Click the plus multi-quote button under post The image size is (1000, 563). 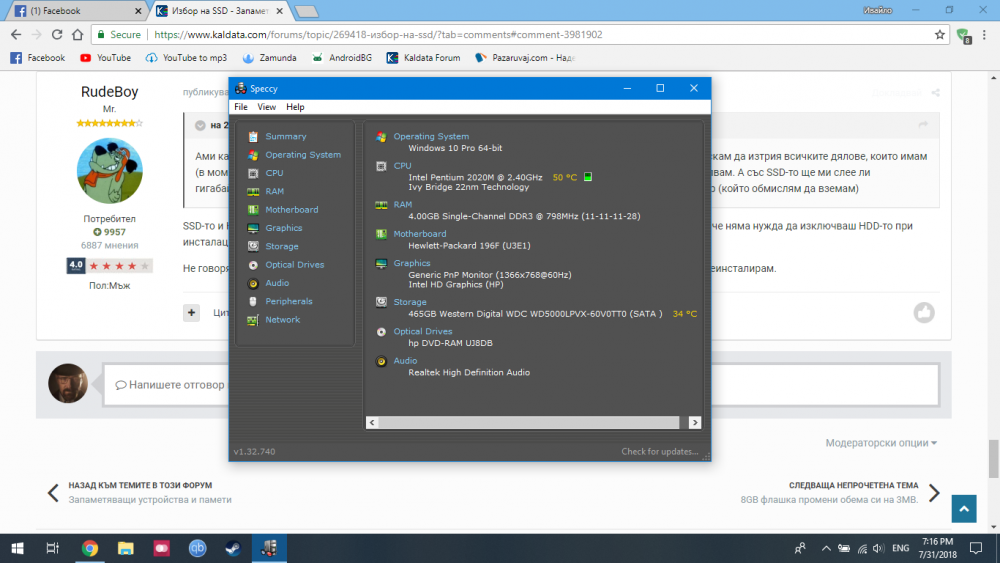pyautogui.click(x=191, y=312)
